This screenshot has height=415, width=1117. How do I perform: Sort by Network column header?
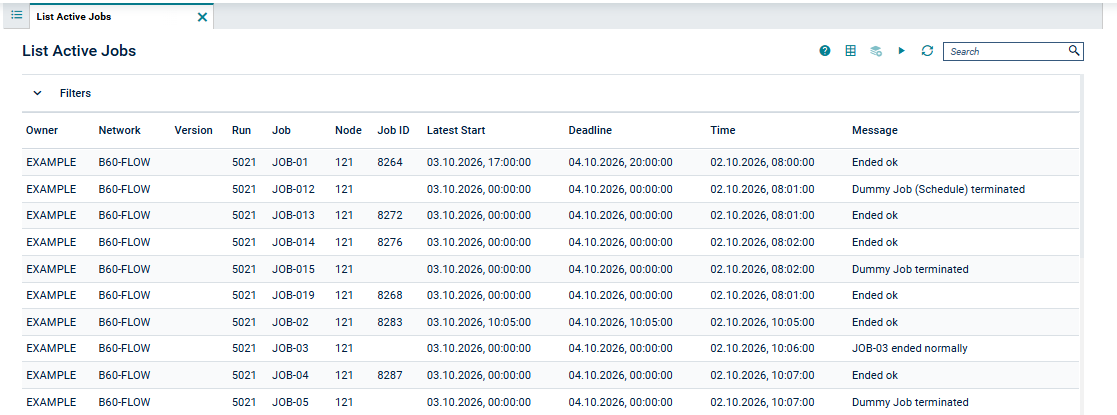tap(120, 130)
